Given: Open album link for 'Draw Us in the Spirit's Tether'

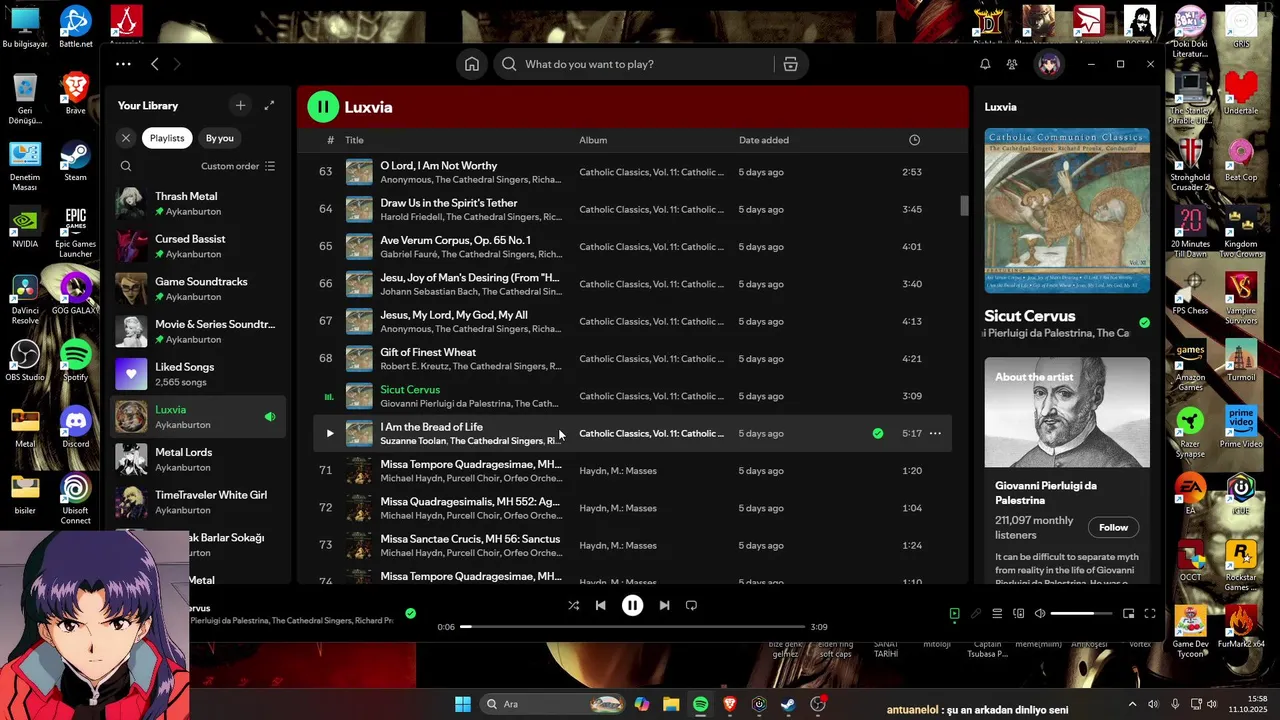Looking at the screenshot, I should 652,209.
